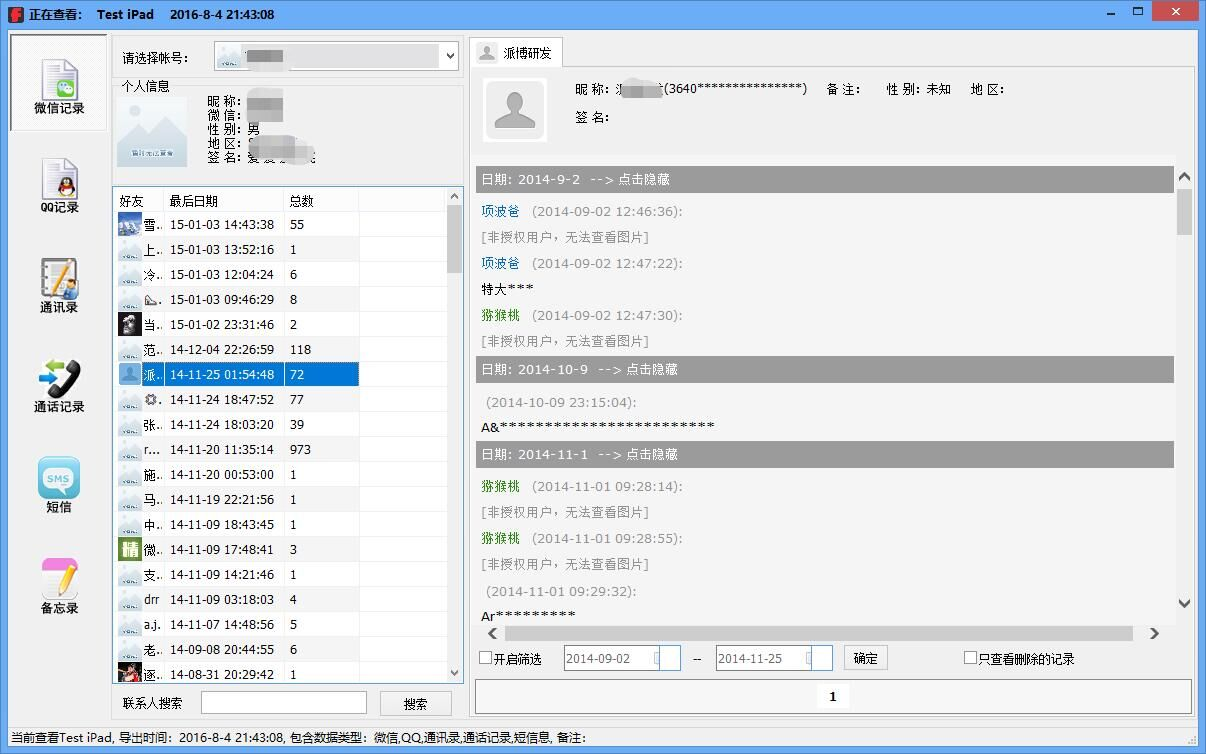Image resolution: width=1206 pixels, height=754 pixels.
Task: Click the personal info profile picture
Action: pyautogui.click(x=152, y=131)
